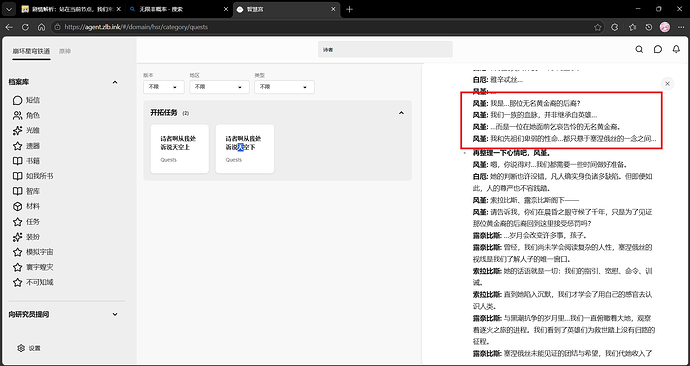690x366 pixels.
Task: Go back in browser history
Action: tap(9, 27)
